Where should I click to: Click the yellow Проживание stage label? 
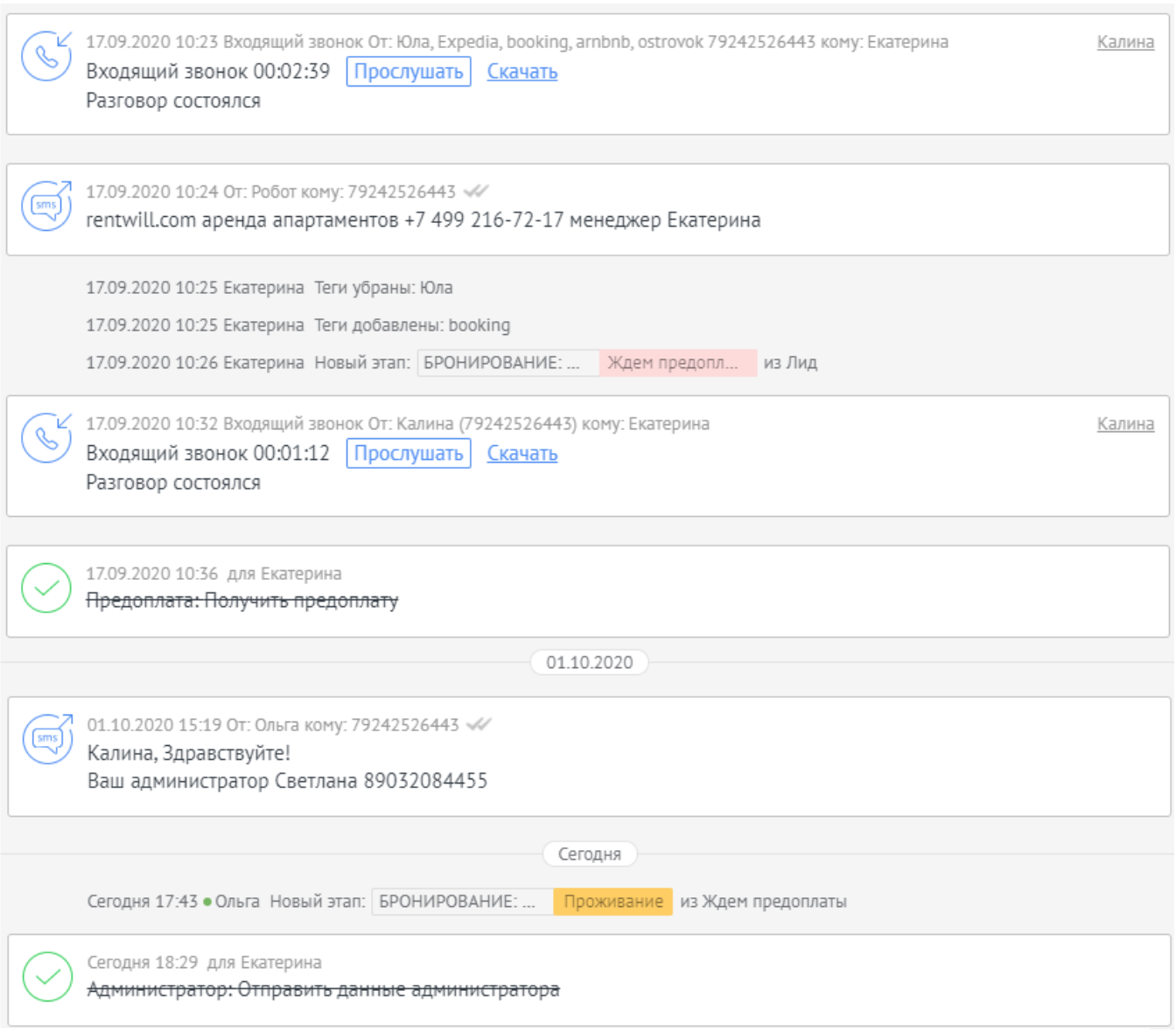(612, 902)
